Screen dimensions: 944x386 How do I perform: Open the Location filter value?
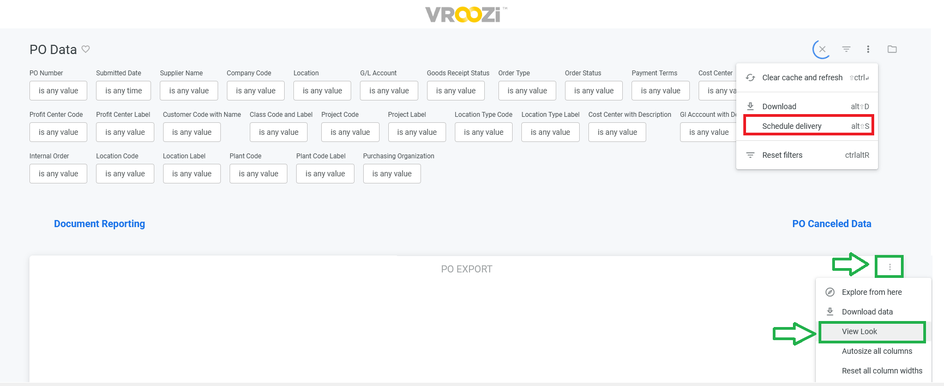(x=323, y=91)
